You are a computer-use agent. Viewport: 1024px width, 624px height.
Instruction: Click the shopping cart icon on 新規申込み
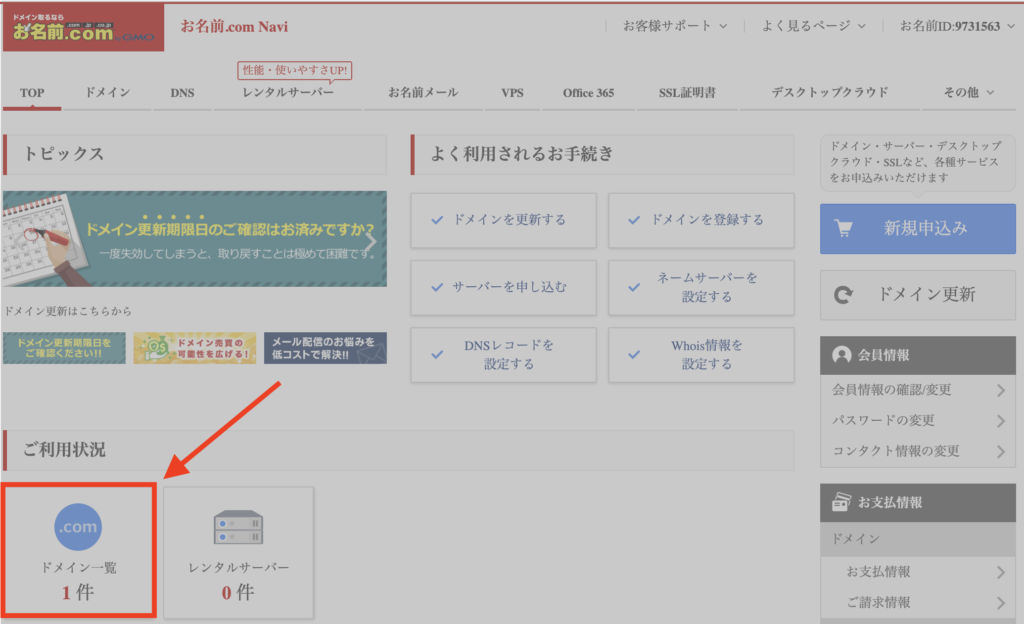[x=844, y=228]
